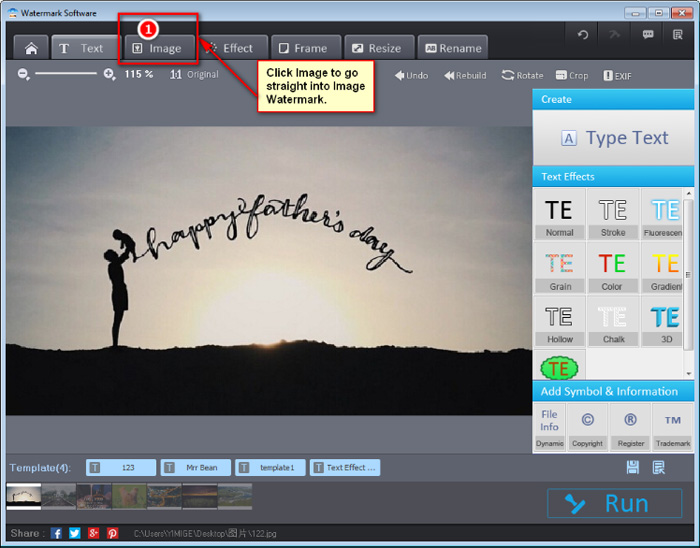Select the seventh photo thumbnail
700x548 pixels.
coord(235,496)
